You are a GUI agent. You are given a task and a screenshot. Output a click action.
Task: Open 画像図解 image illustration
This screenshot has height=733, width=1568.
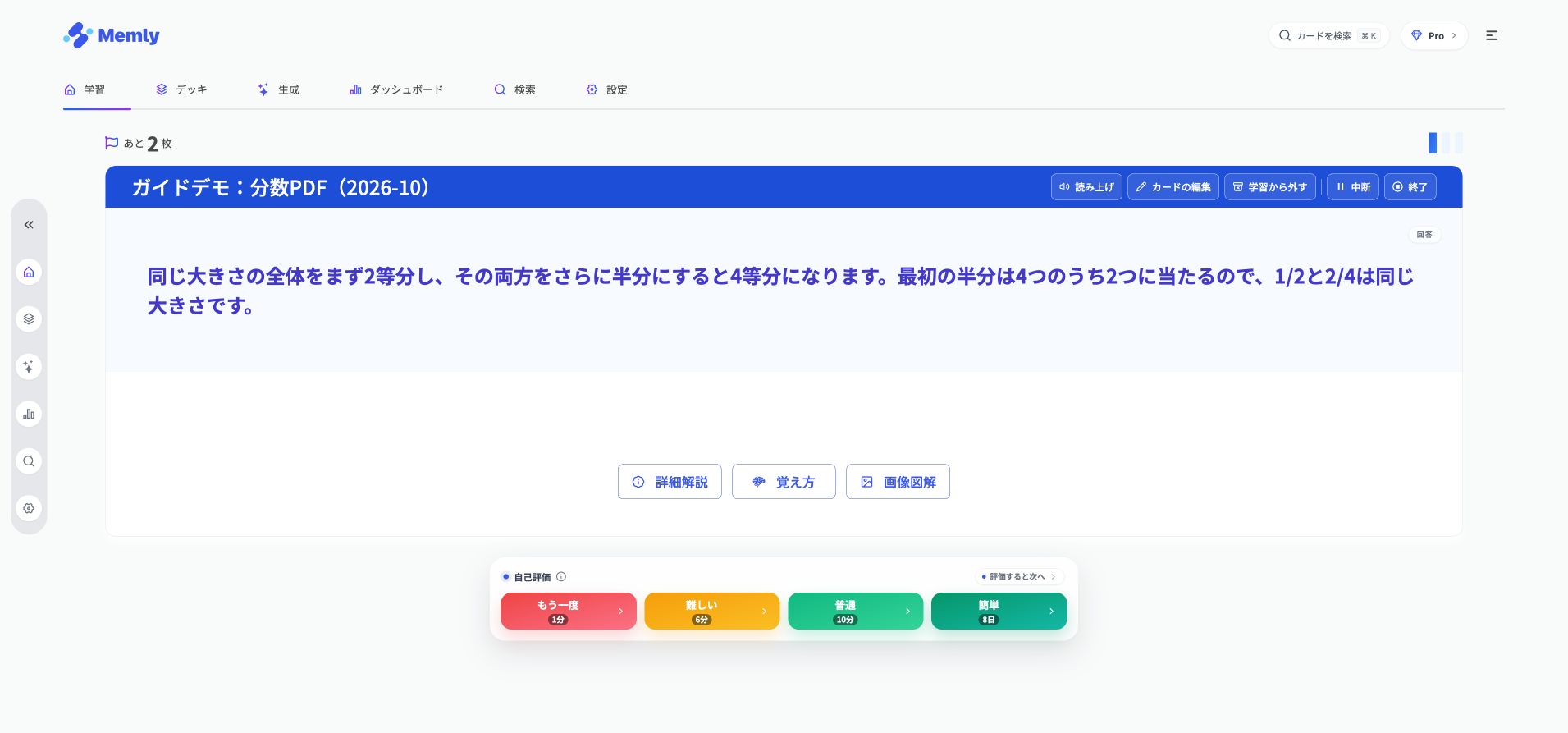click(x=898, y=482)
